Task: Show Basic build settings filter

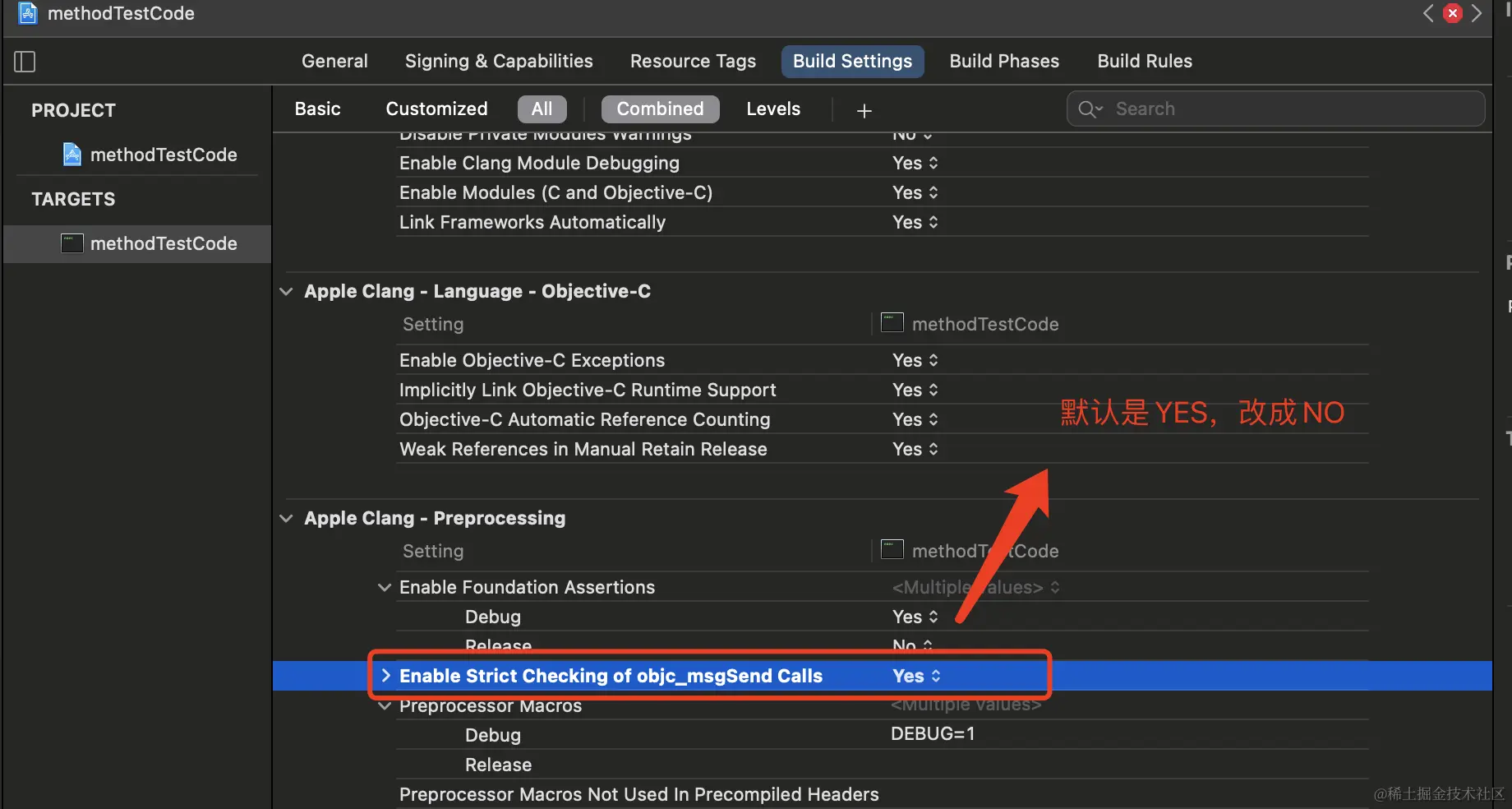Action: tap(317, 109)
